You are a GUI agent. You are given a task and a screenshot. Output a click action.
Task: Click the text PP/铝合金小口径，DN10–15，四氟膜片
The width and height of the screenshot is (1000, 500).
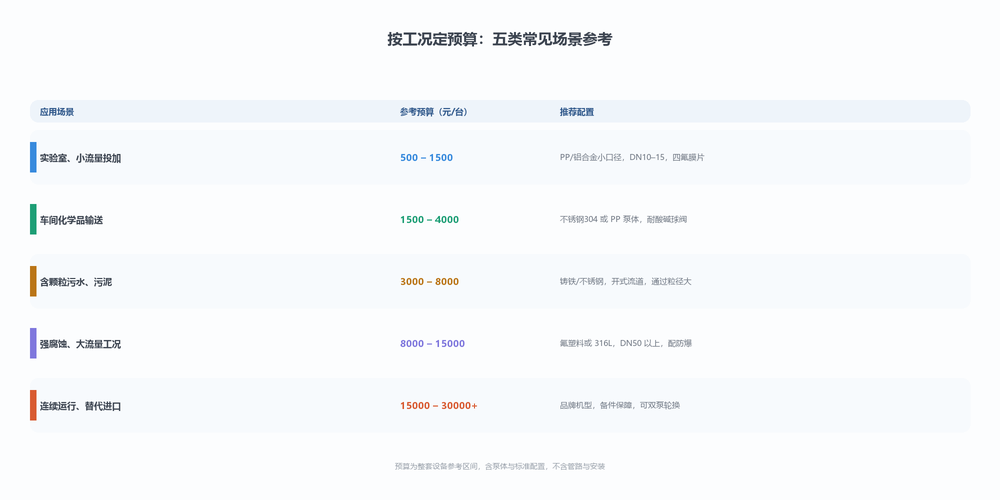pyautogui.click(x=632, y=158)
